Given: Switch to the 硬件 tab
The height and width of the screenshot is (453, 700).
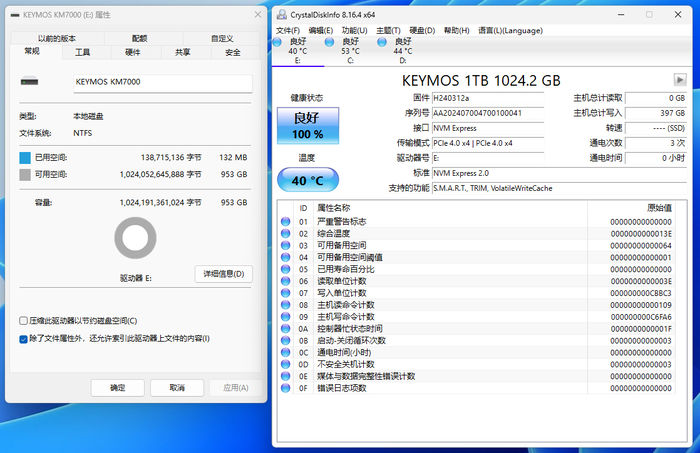Looking at the screenshot, I should point(133,52).
